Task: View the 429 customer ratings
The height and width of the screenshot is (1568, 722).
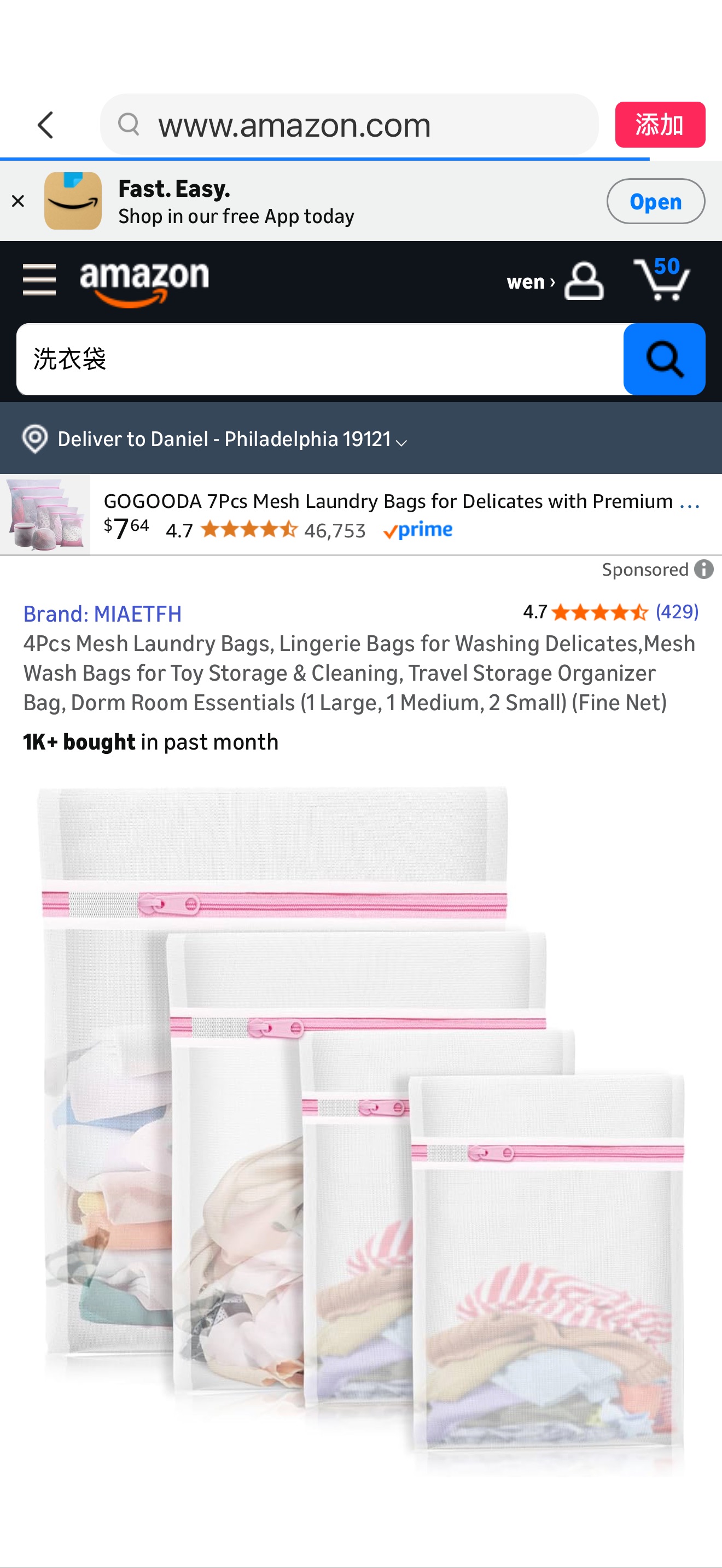Action: (x=677, y=612)
